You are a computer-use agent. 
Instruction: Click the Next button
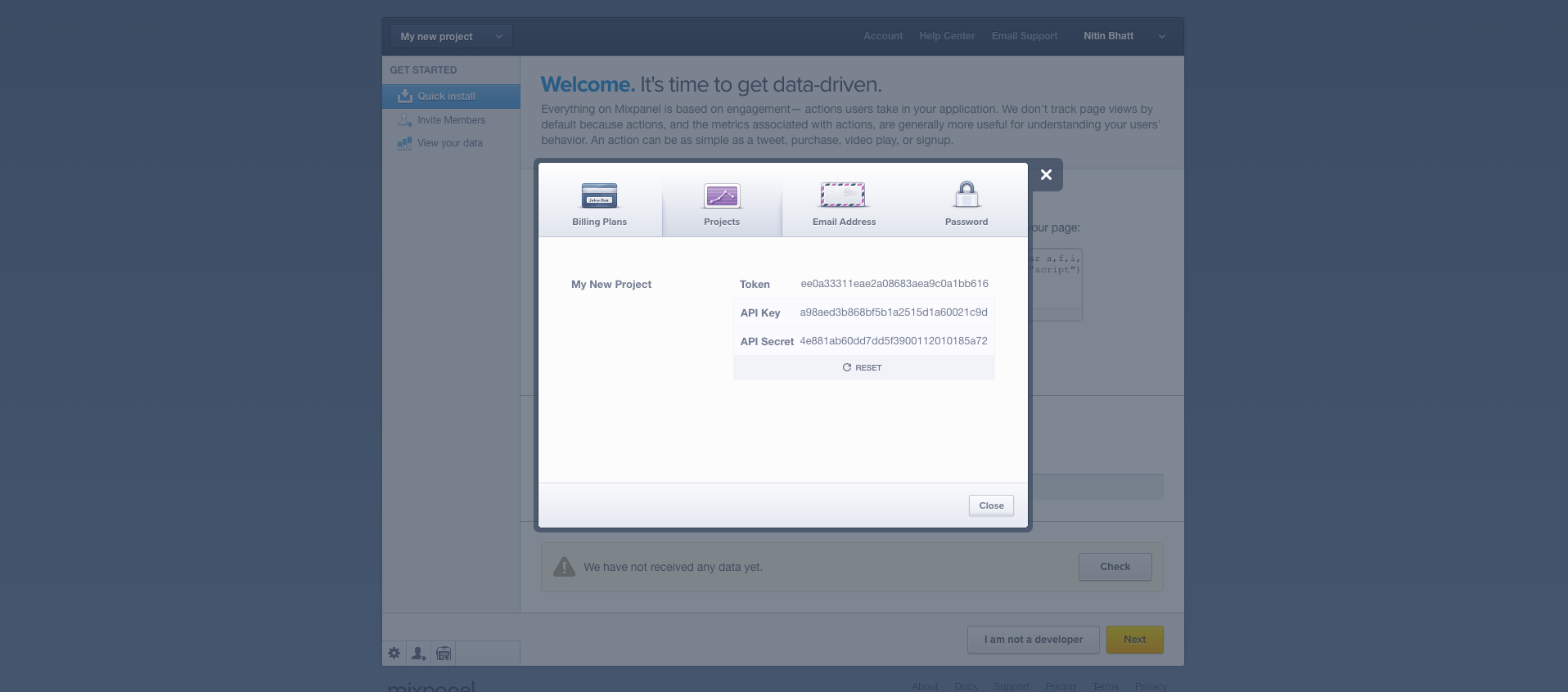coord(1134,640)
